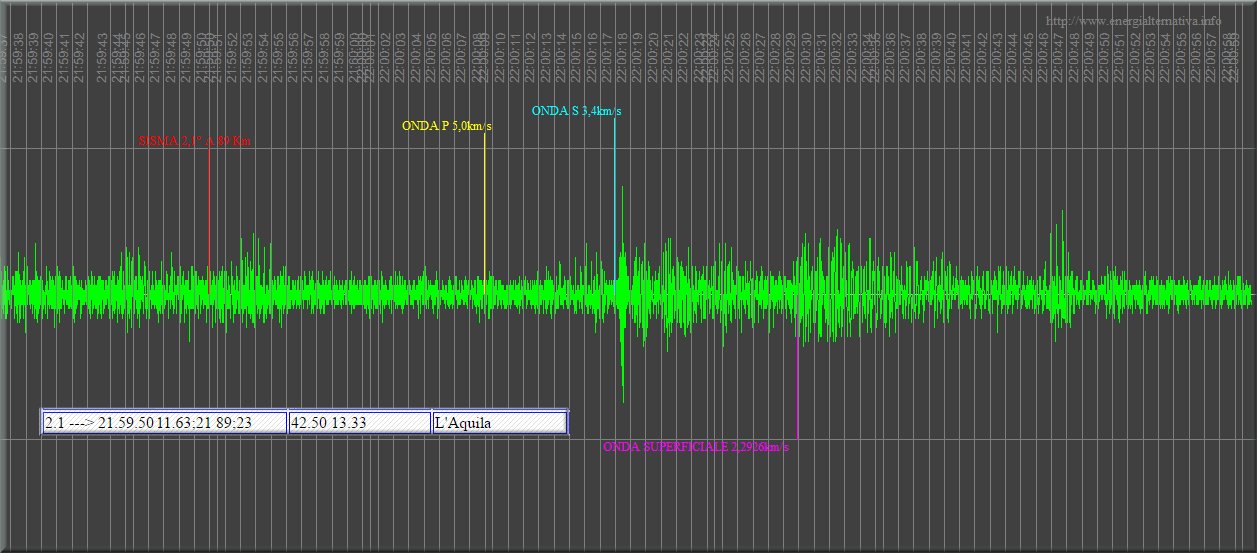Click the 21:59:56 time axis label
The width and height of the screenshot is (1257, 553).
(x=294, y=56)
